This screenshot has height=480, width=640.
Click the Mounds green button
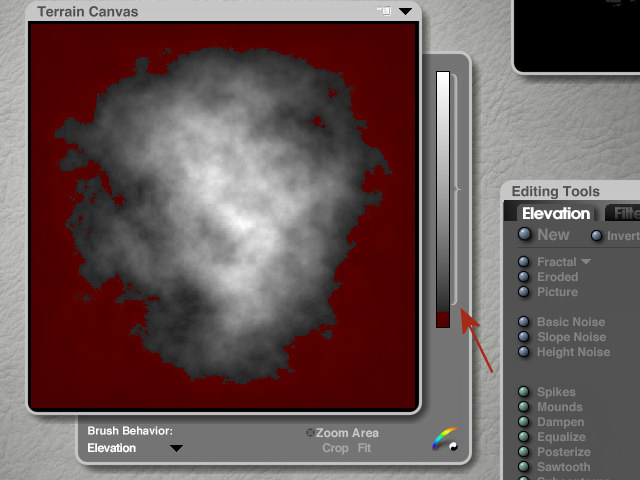pyautogui.click(x=524, y=407)
